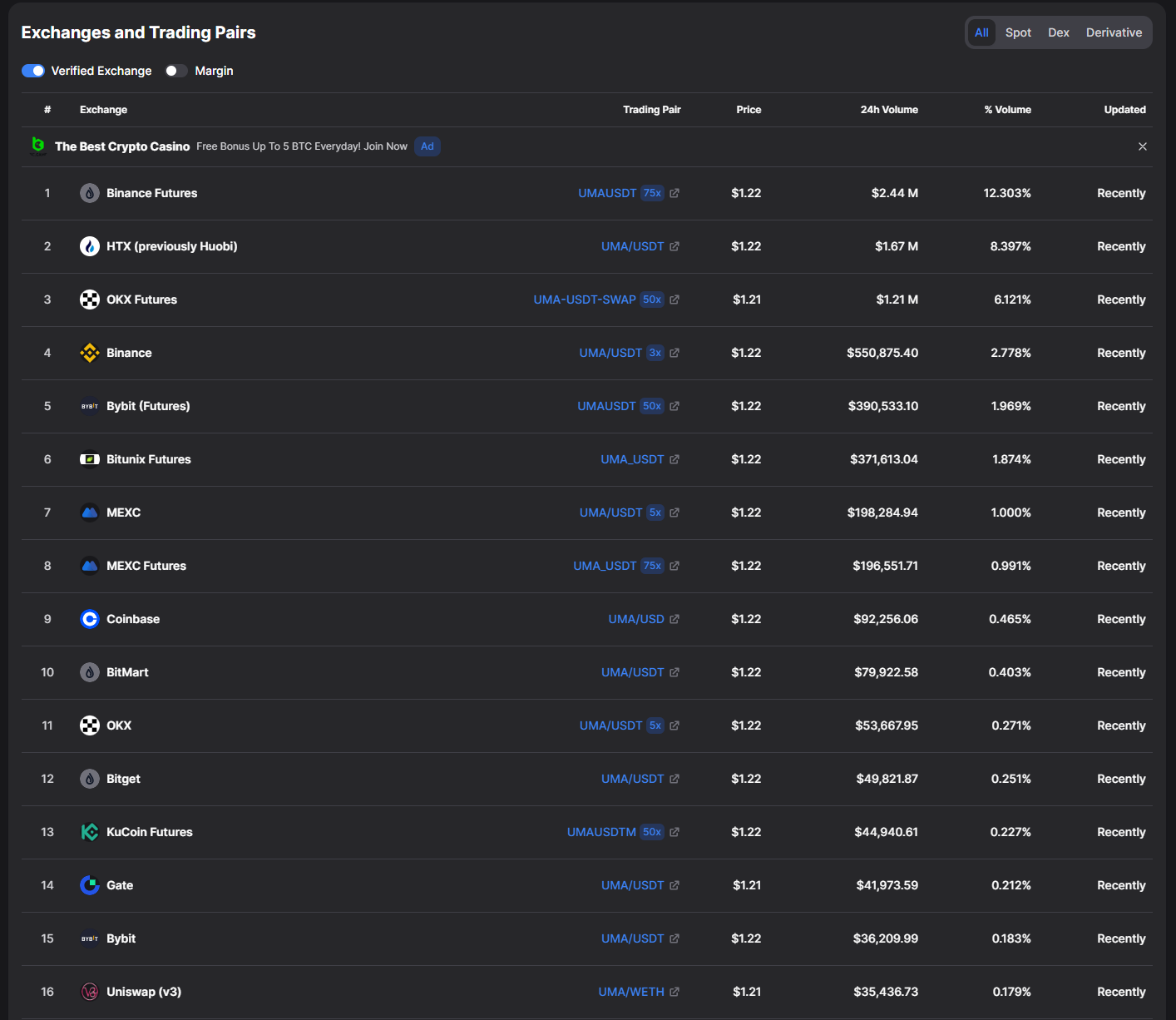Viewport: 1176px width, 1020px height.
Task: Open external link icon for Binance Futures UMAUSDT
Action: [674, 193]
